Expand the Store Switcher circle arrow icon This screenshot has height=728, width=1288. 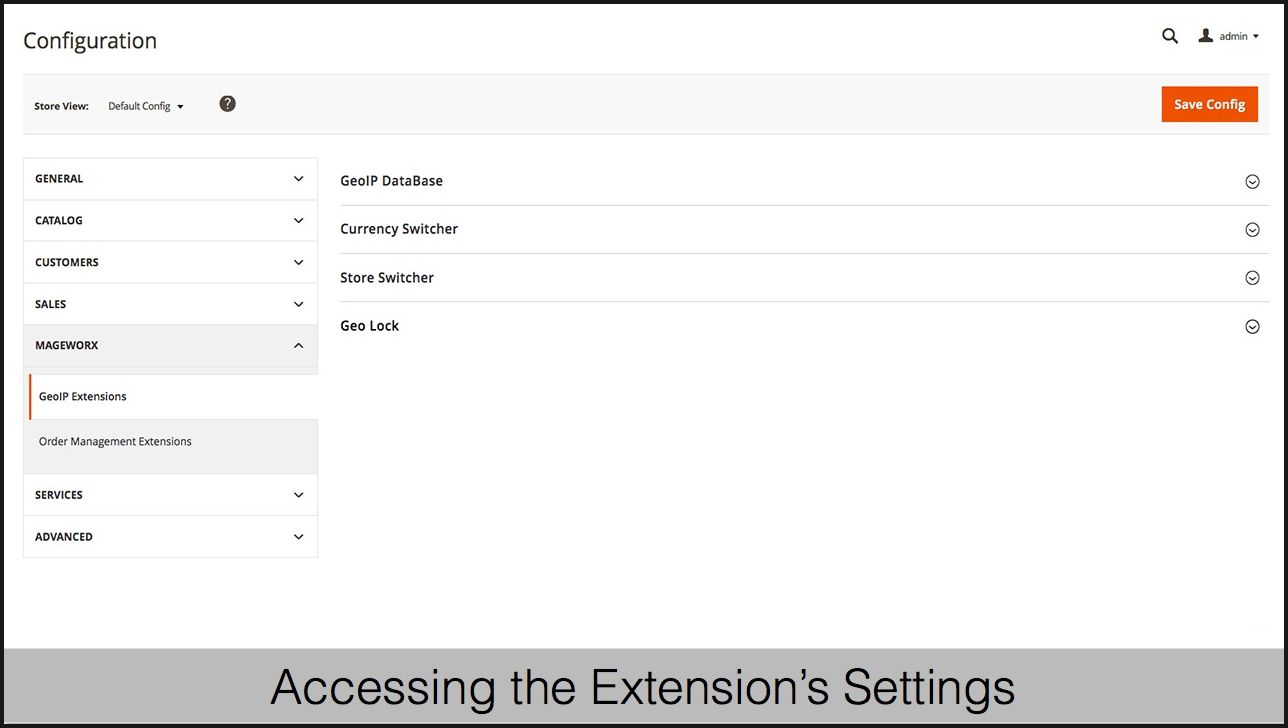1252,278
